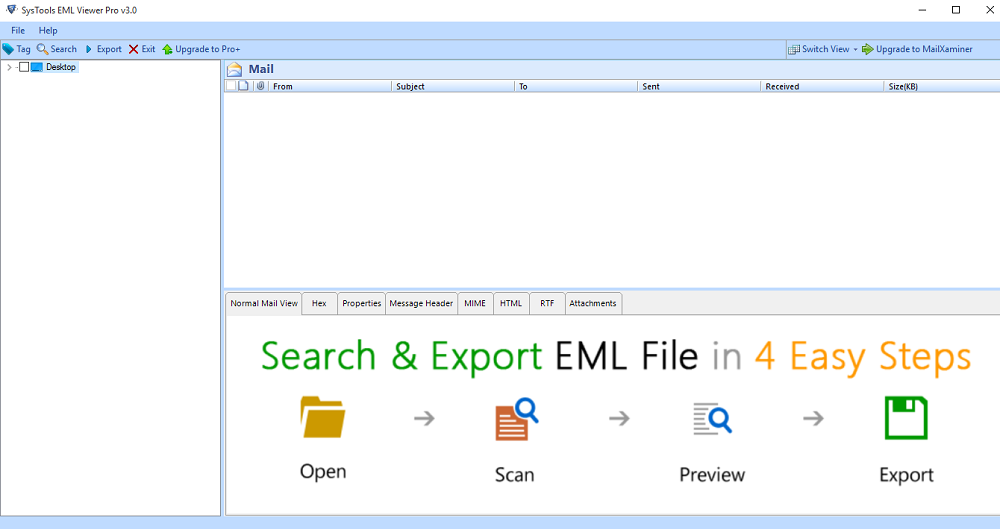Click the 'Scan' step label

[515, 475]
